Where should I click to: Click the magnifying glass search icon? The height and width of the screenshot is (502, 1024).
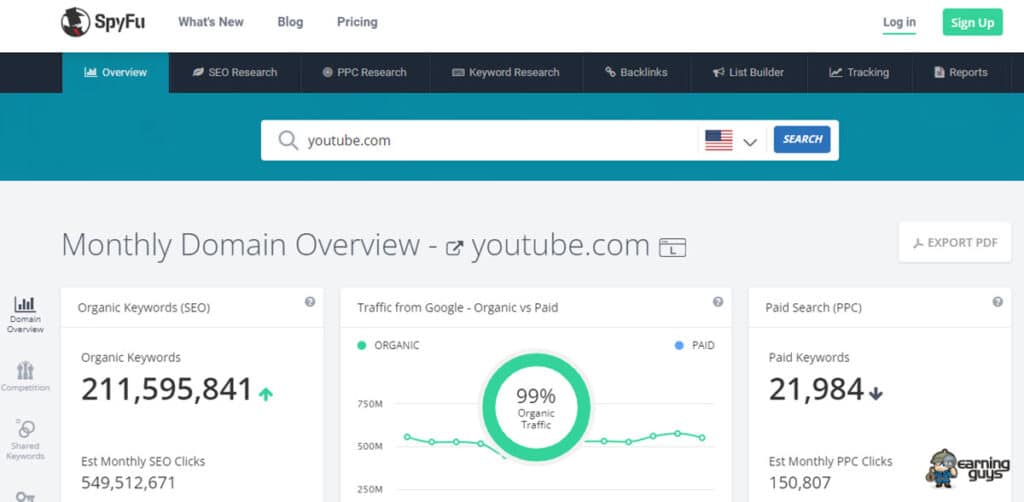pos(288,140)
